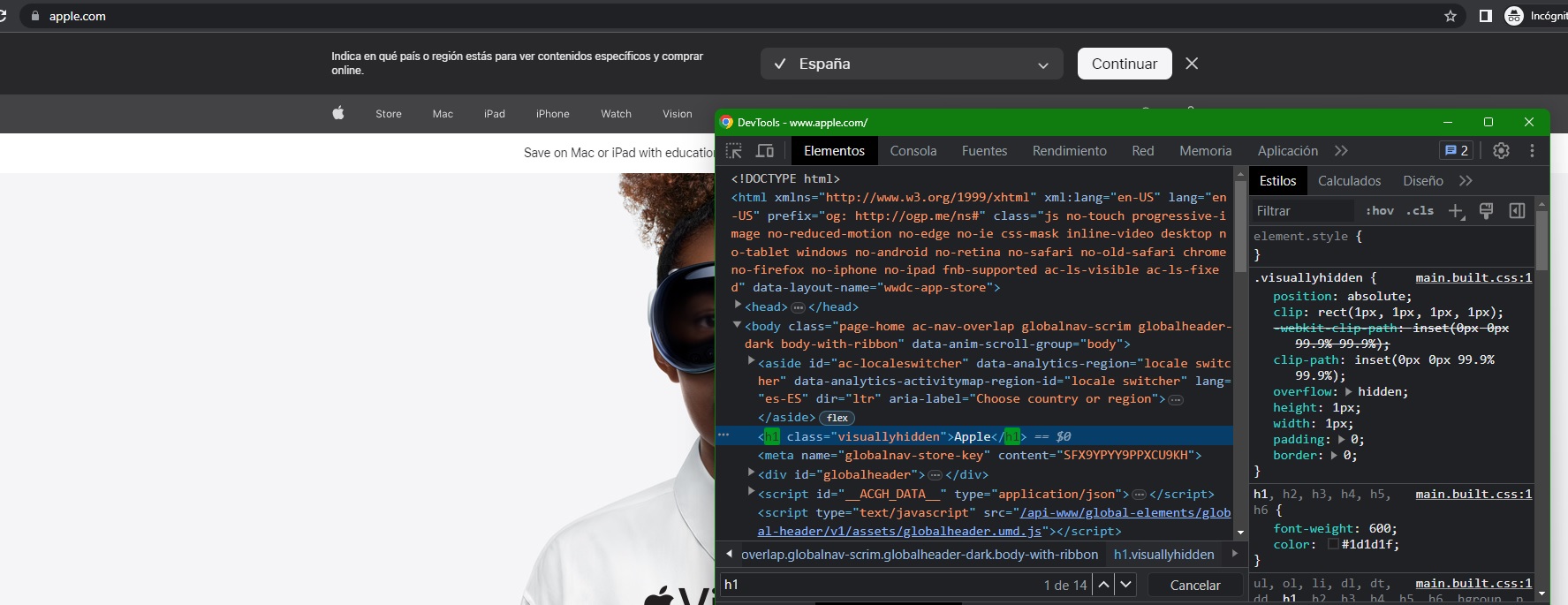Switch to the Consola tab
1568x605 pixels.
coord(913,151)
